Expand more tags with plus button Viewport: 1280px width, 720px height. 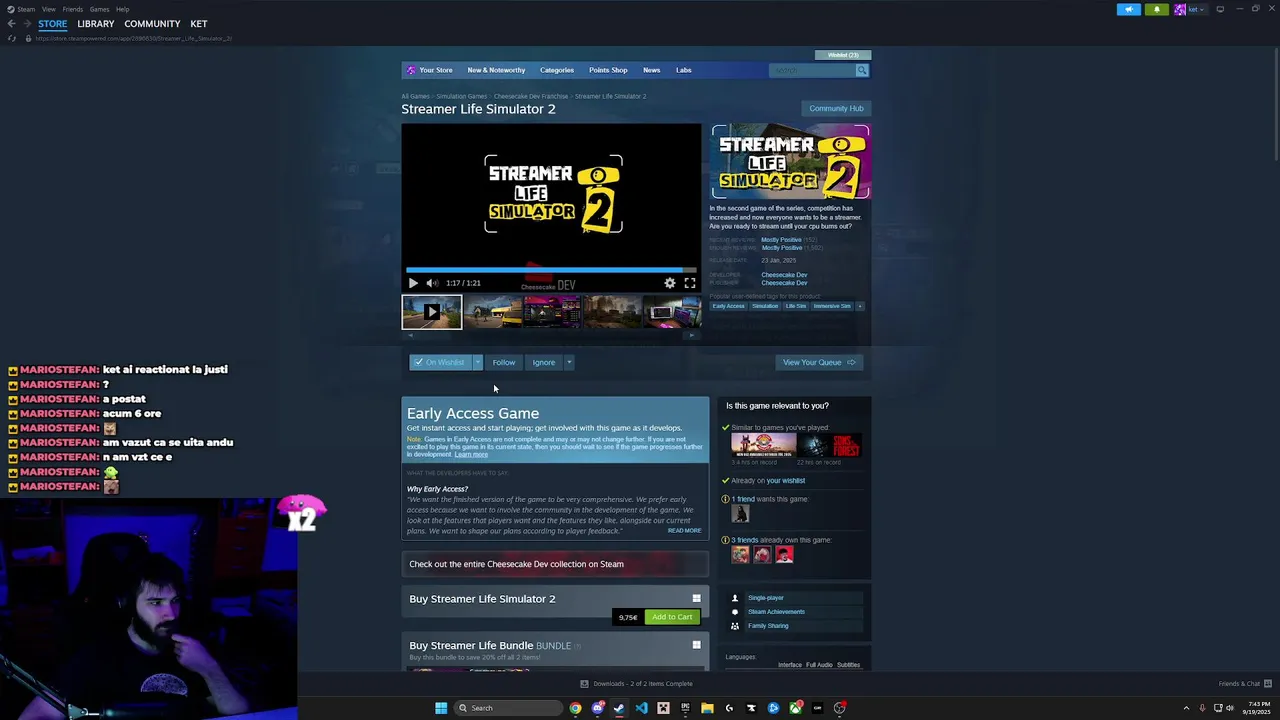click(859, 306)
